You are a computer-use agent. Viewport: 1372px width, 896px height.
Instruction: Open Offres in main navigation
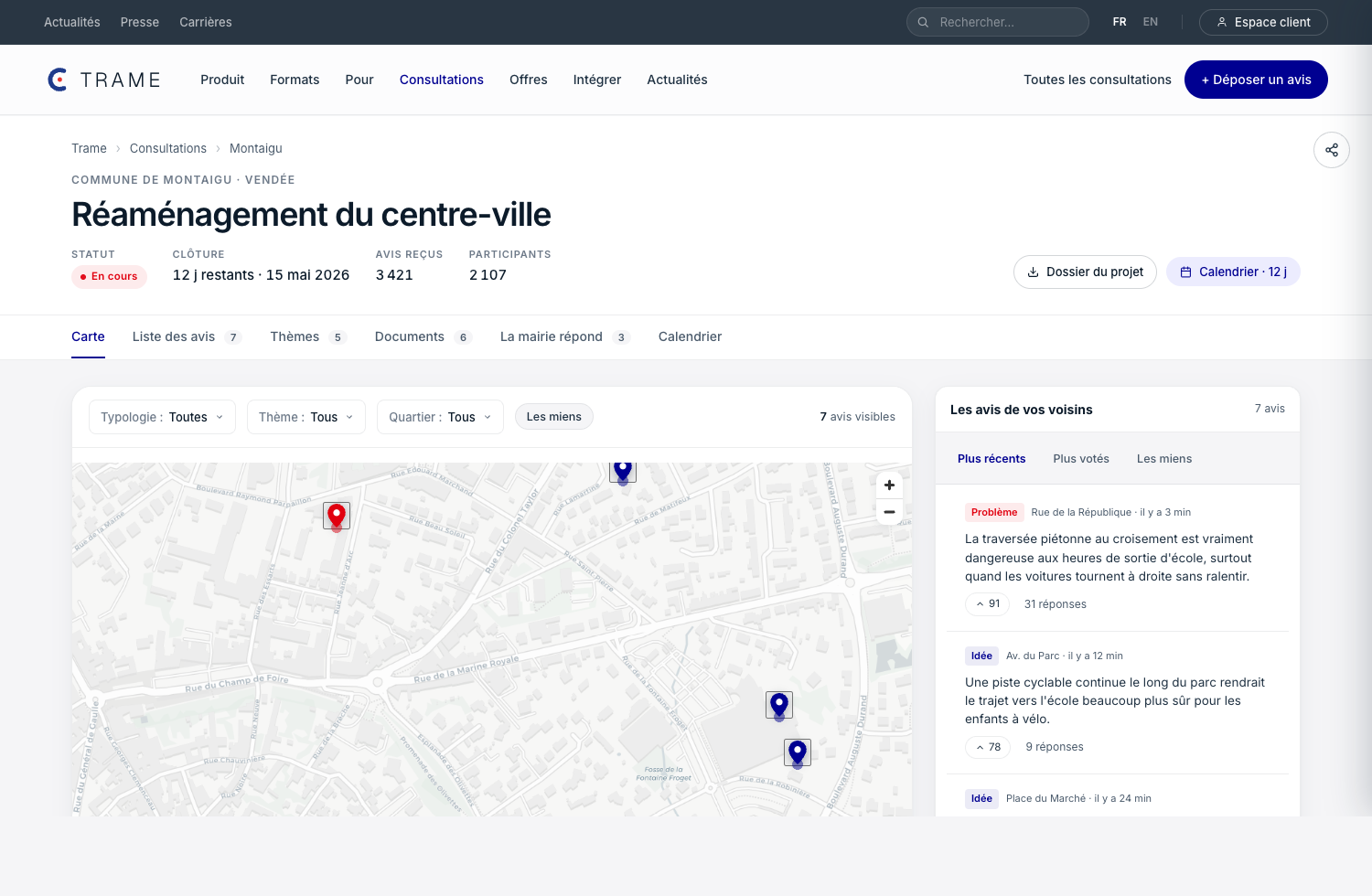tap(529, 80)
